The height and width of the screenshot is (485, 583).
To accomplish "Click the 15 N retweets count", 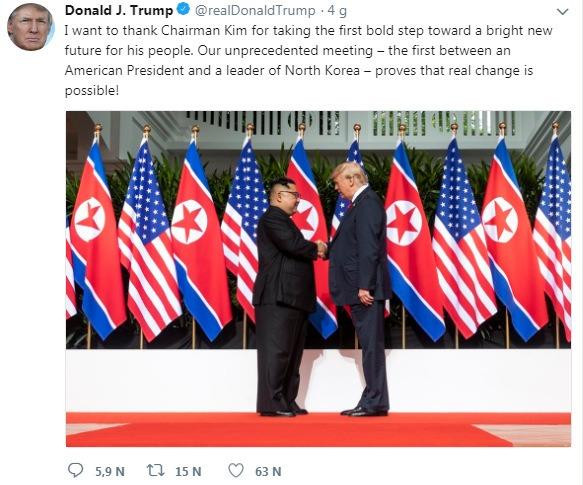I will coord(188,472).
